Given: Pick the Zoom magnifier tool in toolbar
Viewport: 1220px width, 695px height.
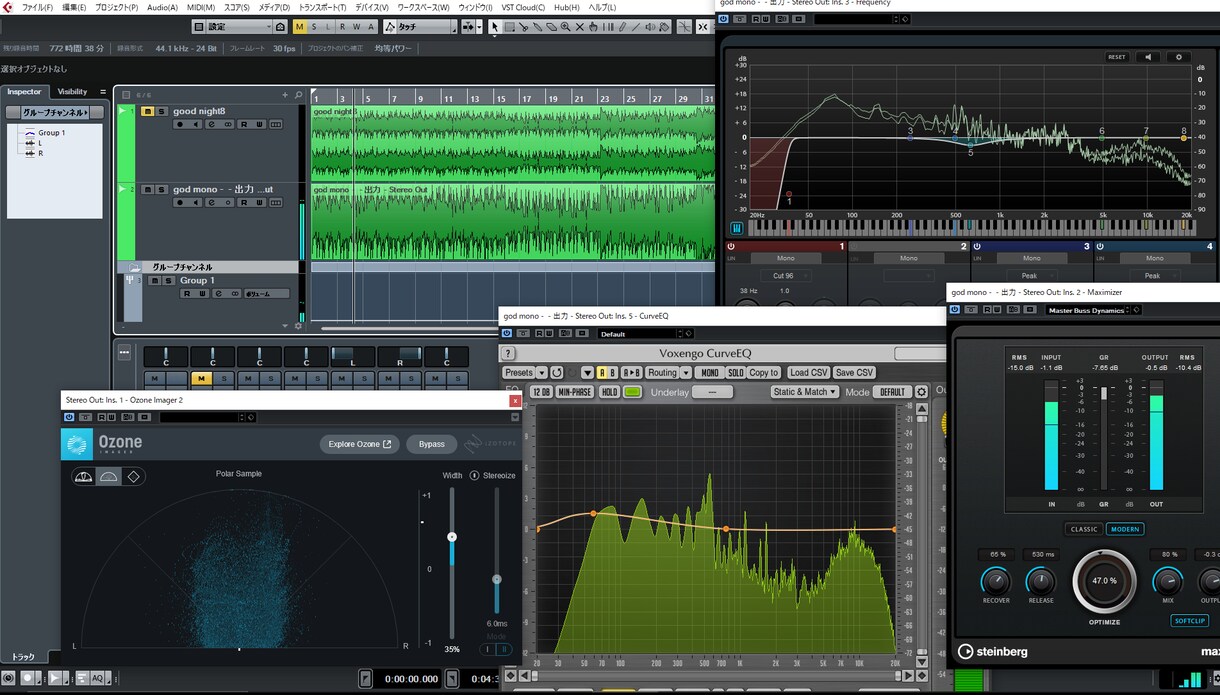Looking at the screenshot, I should [566, 27].
